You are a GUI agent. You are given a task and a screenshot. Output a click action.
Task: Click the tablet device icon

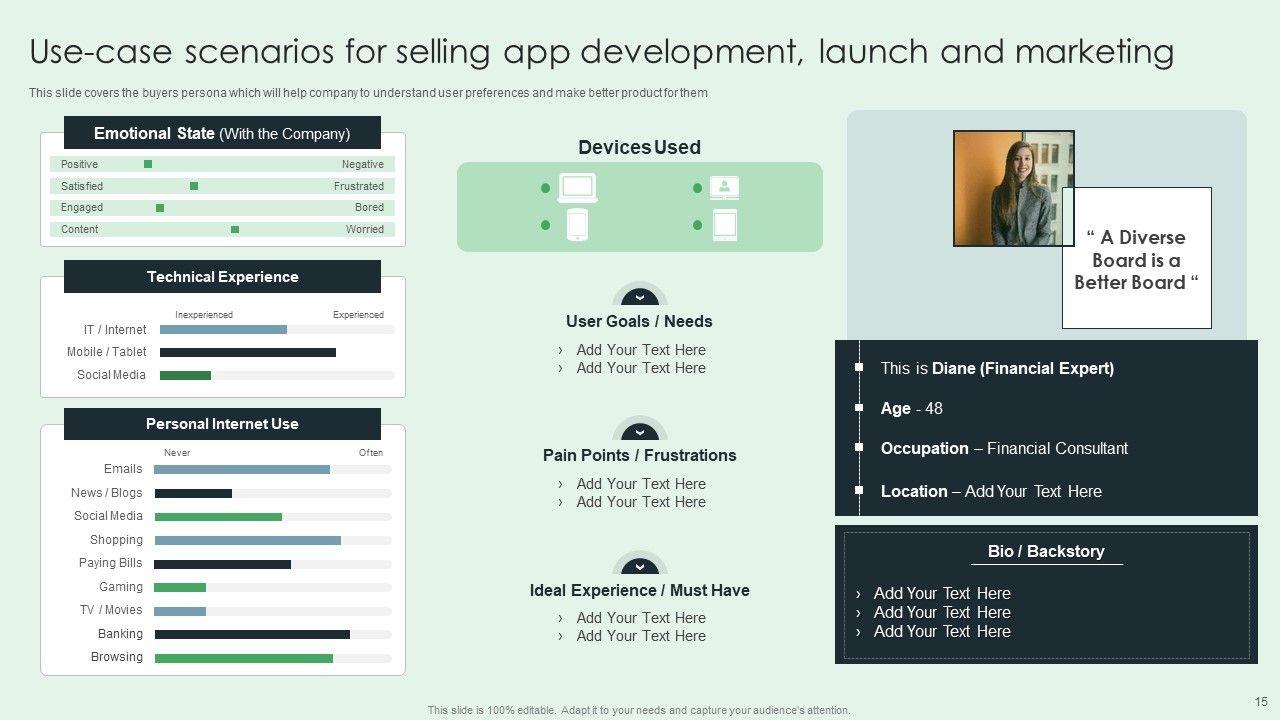click(724, 225)
